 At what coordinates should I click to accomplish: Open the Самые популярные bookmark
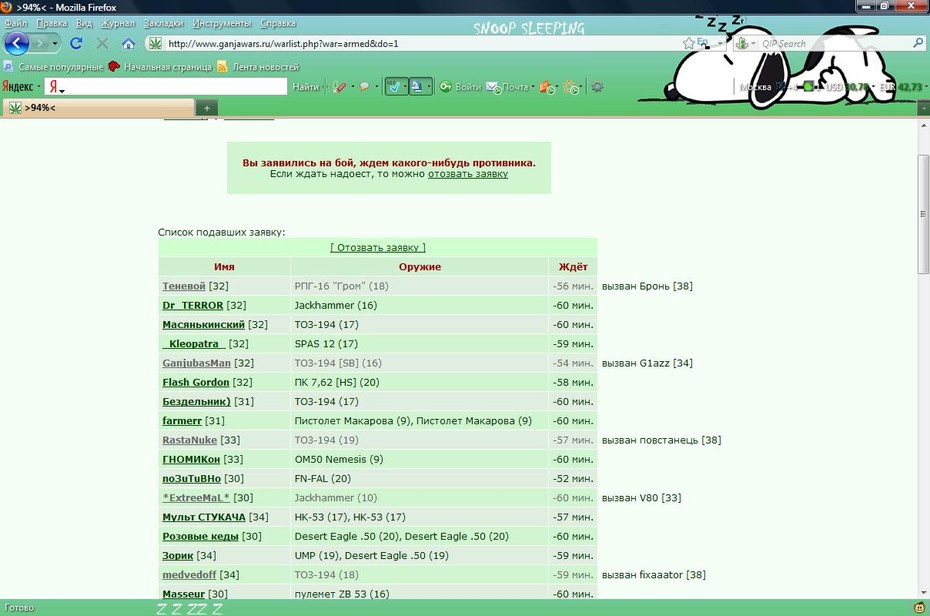[53, 67]
